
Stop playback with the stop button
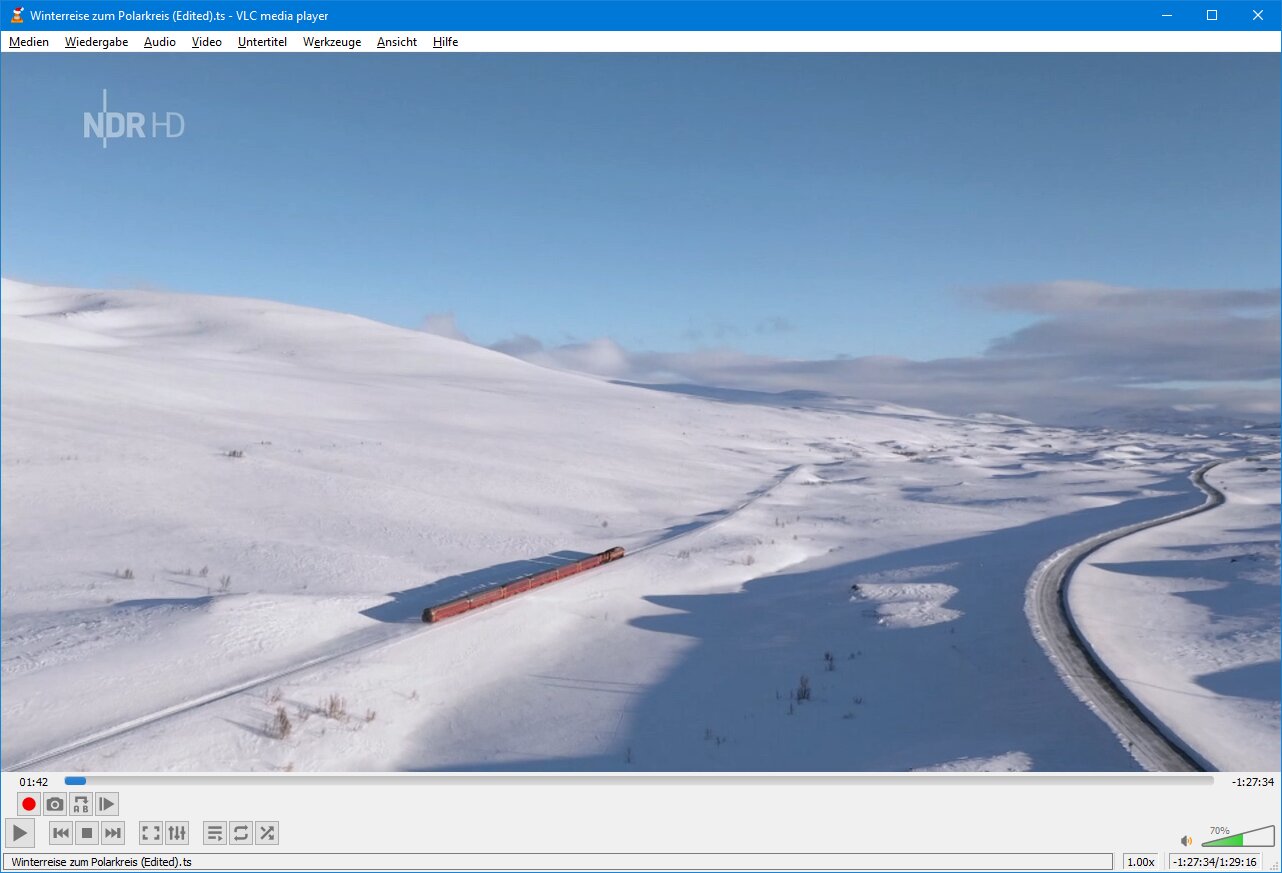(87, 833)
